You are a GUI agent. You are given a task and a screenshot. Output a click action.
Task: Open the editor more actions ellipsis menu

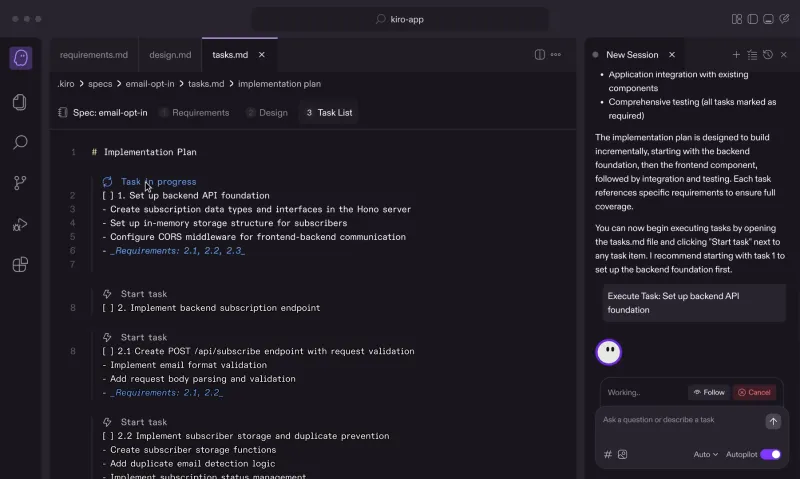click(556, 55)
